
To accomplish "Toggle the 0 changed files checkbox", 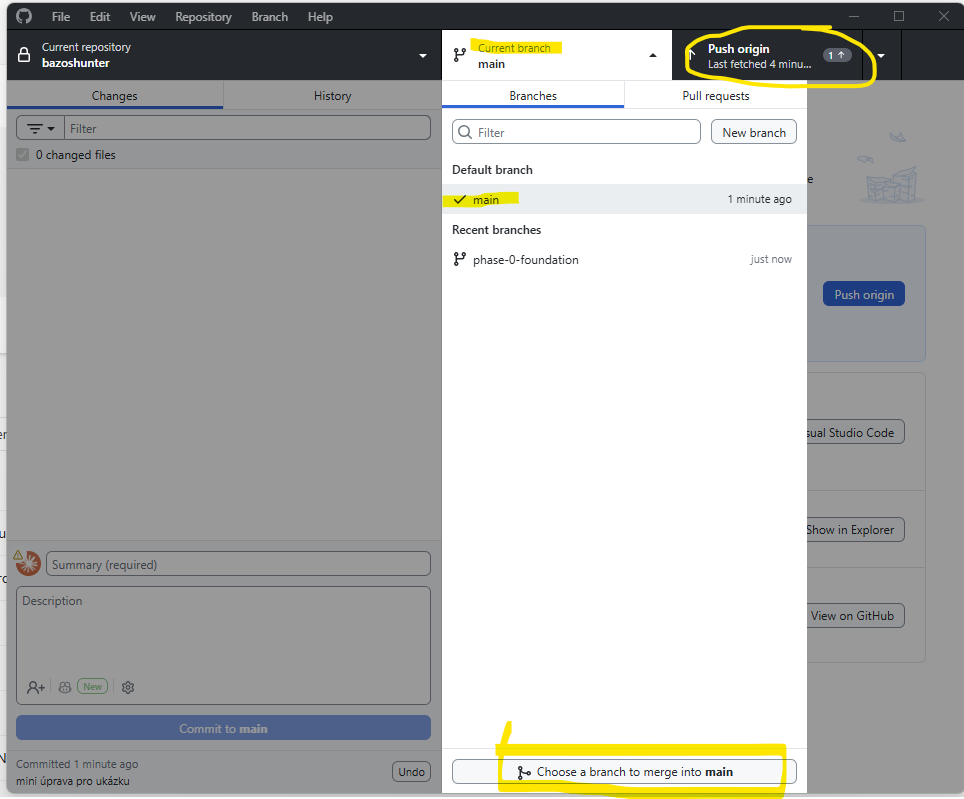I will tap(23, 155).
